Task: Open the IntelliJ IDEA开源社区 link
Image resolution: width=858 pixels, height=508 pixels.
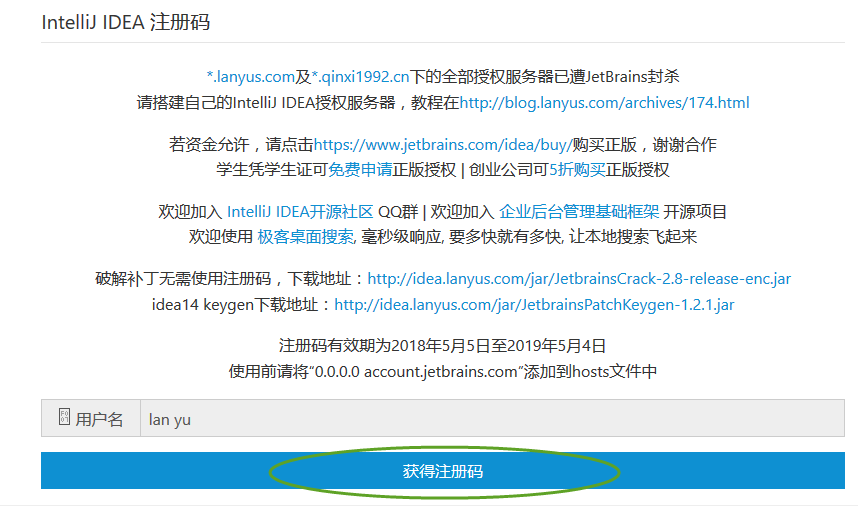Action: point(300,212)
